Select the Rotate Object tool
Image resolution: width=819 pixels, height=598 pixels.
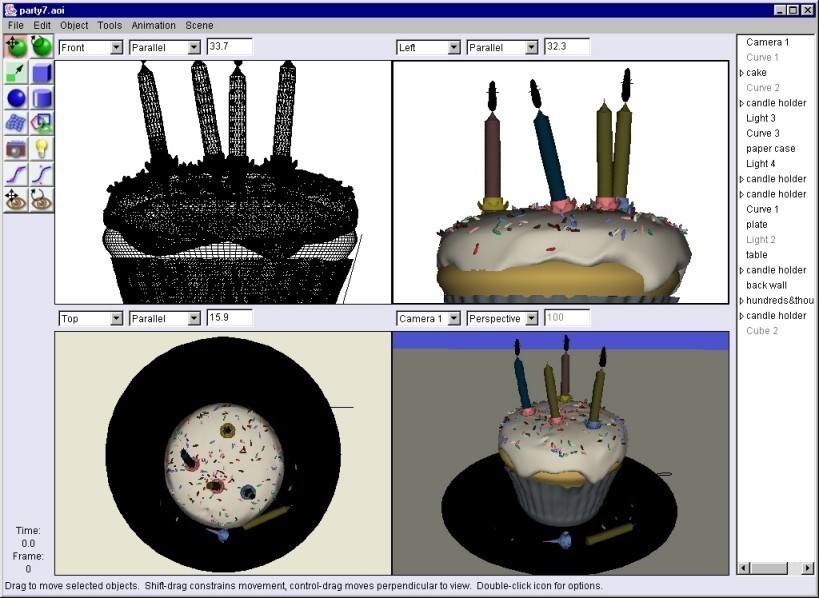pyautogui.click(x=41, y=47)
